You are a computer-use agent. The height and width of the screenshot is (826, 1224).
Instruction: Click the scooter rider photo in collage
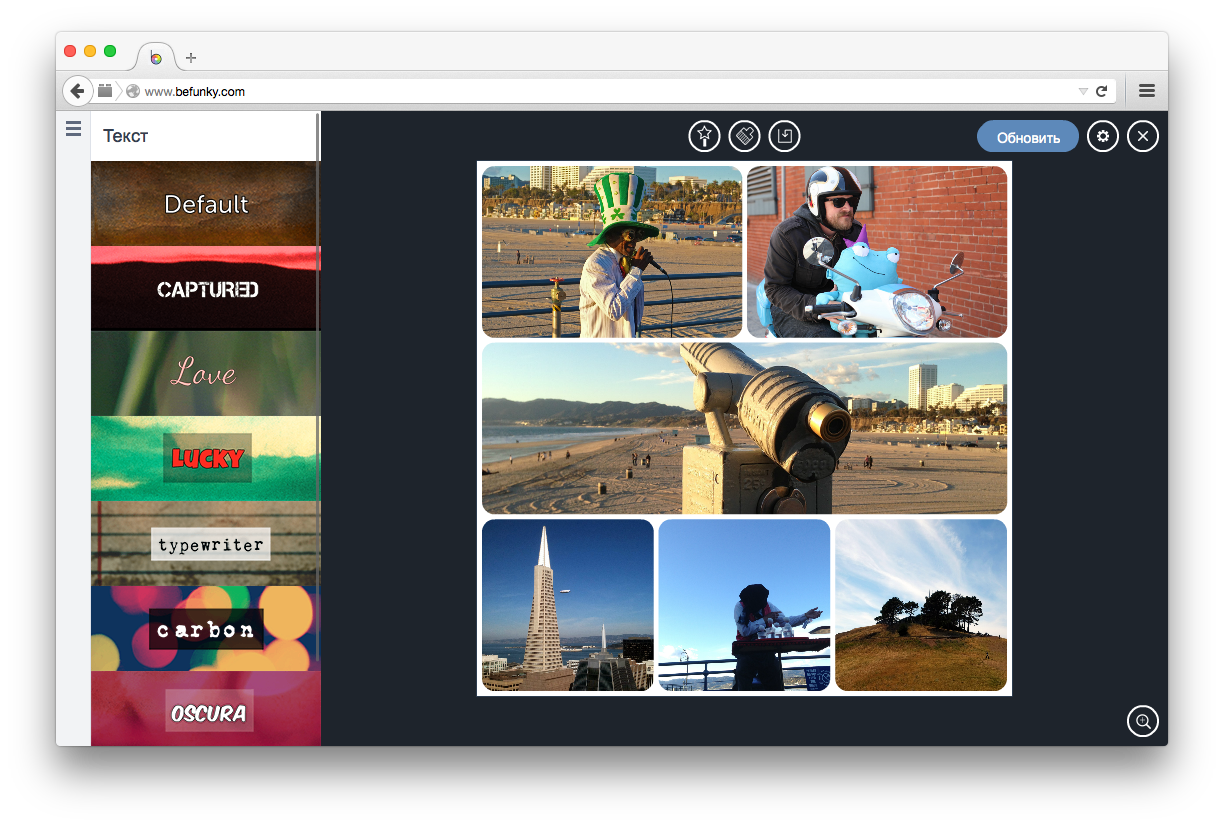pos(876,252)
